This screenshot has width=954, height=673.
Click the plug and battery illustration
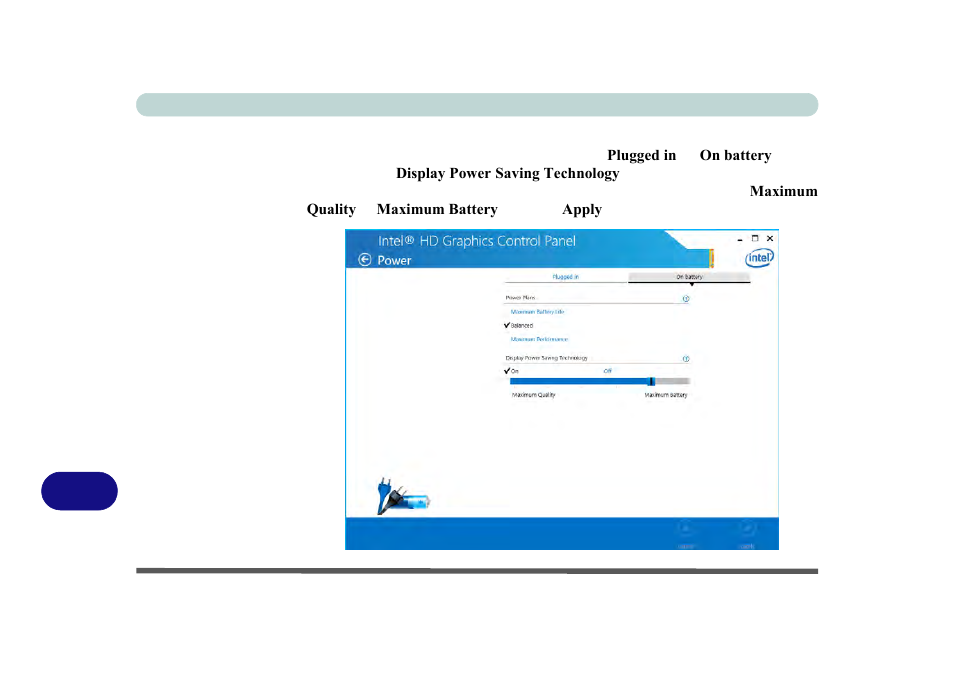point(403,495)
